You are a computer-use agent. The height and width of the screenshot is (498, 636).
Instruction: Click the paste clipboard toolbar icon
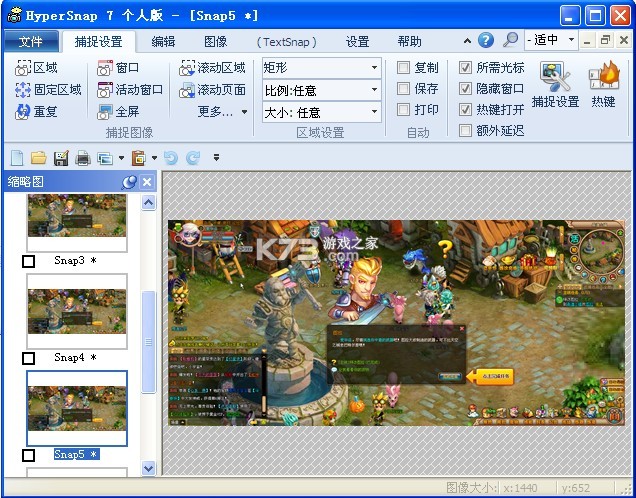[139, 158]
